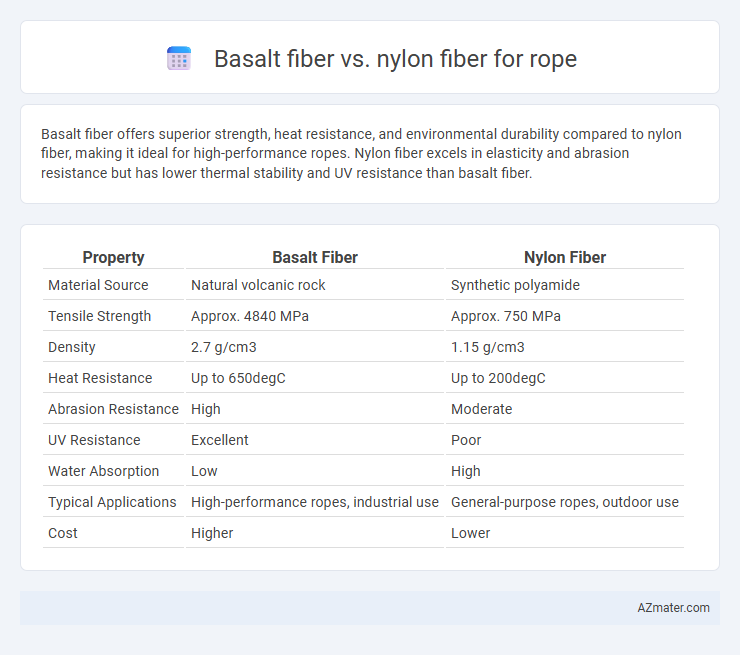Click 'High' in the Abrasion Resistance row

pos(206,409)
